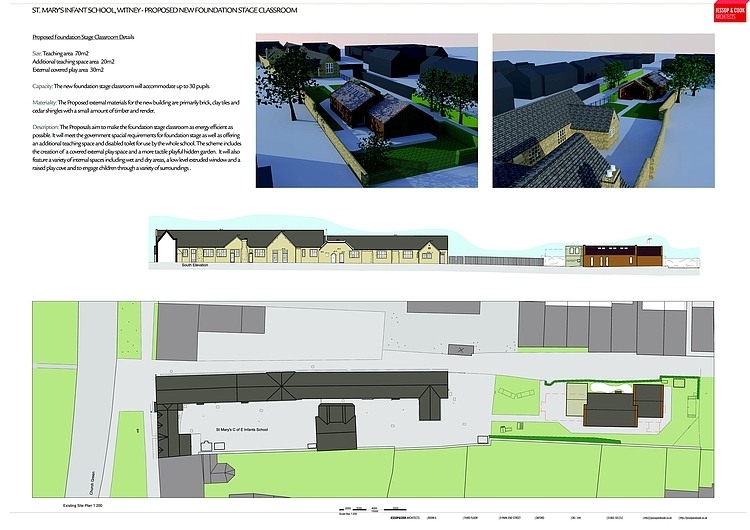The width and height of the screenshot is (750, 530).
Task: Click the proposed classroom roof on the site plan
Action: [609, 406]
